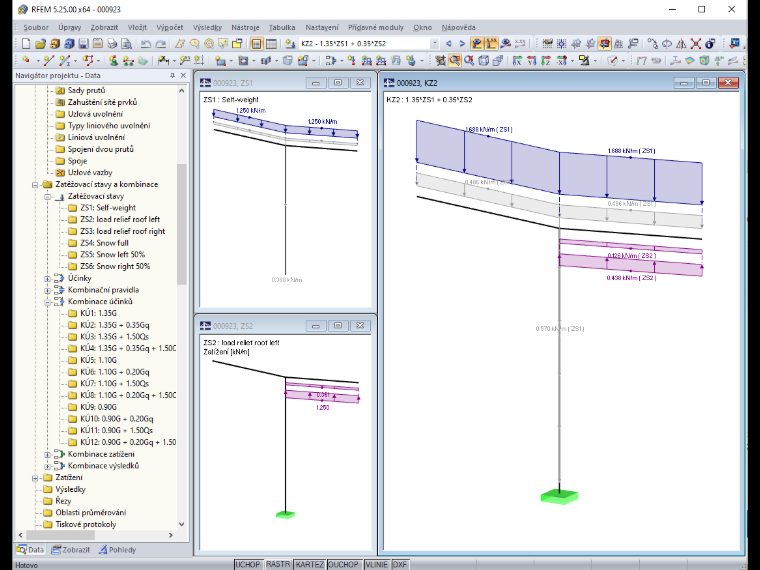
Task: Select the new member line tool
Action: [x=48, y=61]
